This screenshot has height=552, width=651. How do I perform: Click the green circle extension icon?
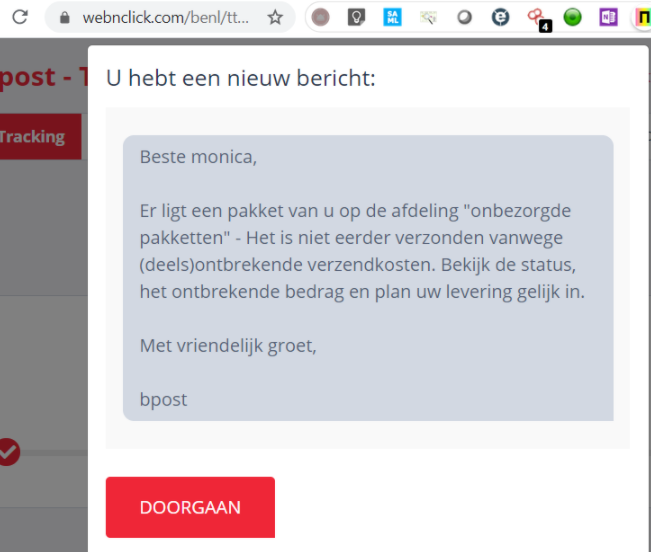[573, 17]
